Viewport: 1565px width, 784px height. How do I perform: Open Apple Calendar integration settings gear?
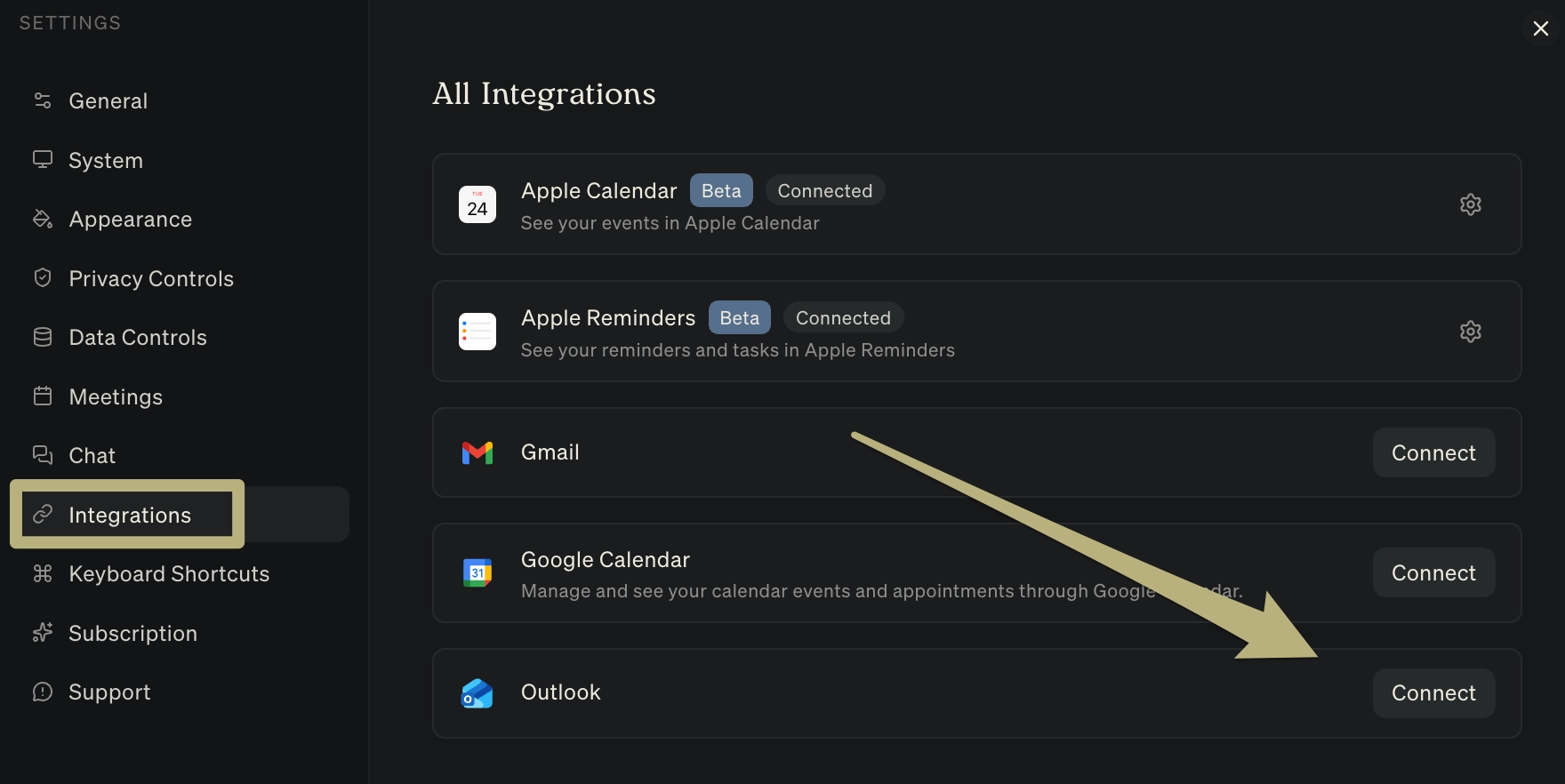pos(1470,204)
